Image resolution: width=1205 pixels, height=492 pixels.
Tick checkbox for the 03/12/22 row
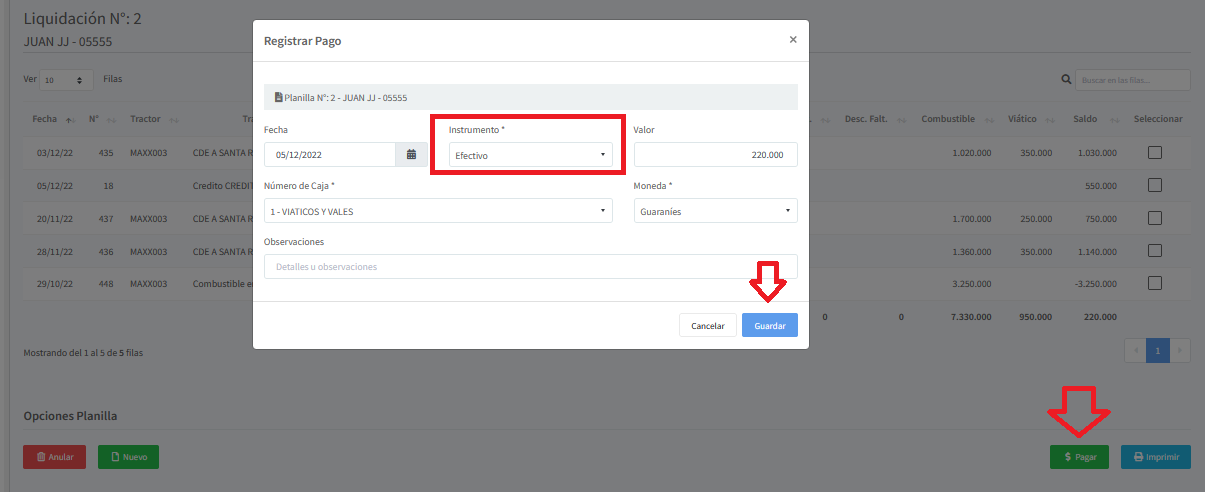tap(1155, 153)
